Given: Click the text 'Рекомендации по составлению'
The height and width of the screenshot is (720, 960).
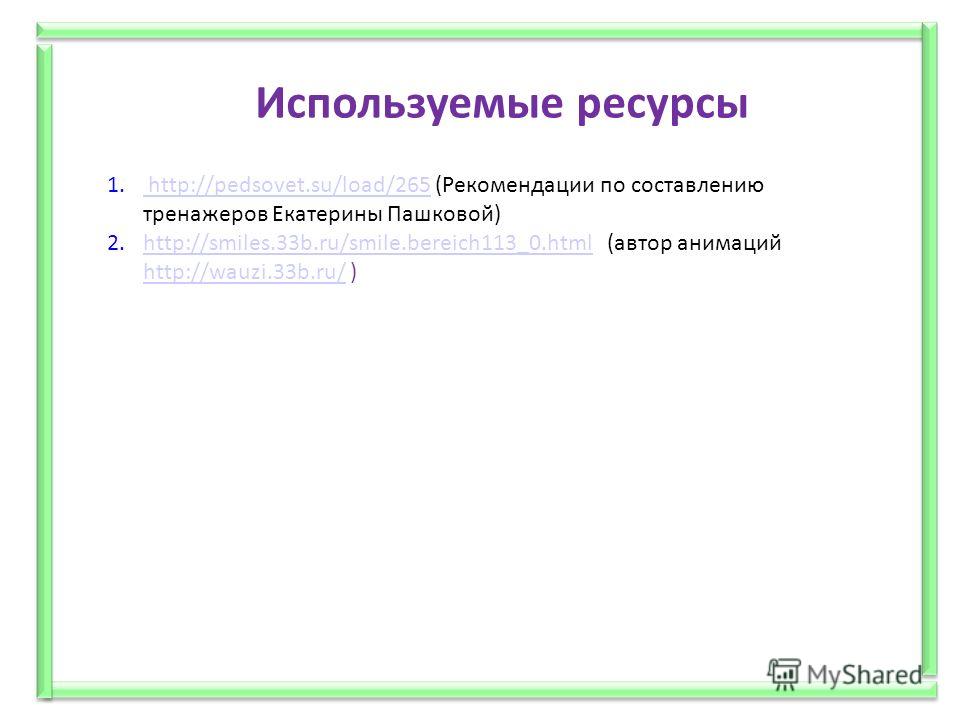Looking at the screenshot, I should click(602, 185).
